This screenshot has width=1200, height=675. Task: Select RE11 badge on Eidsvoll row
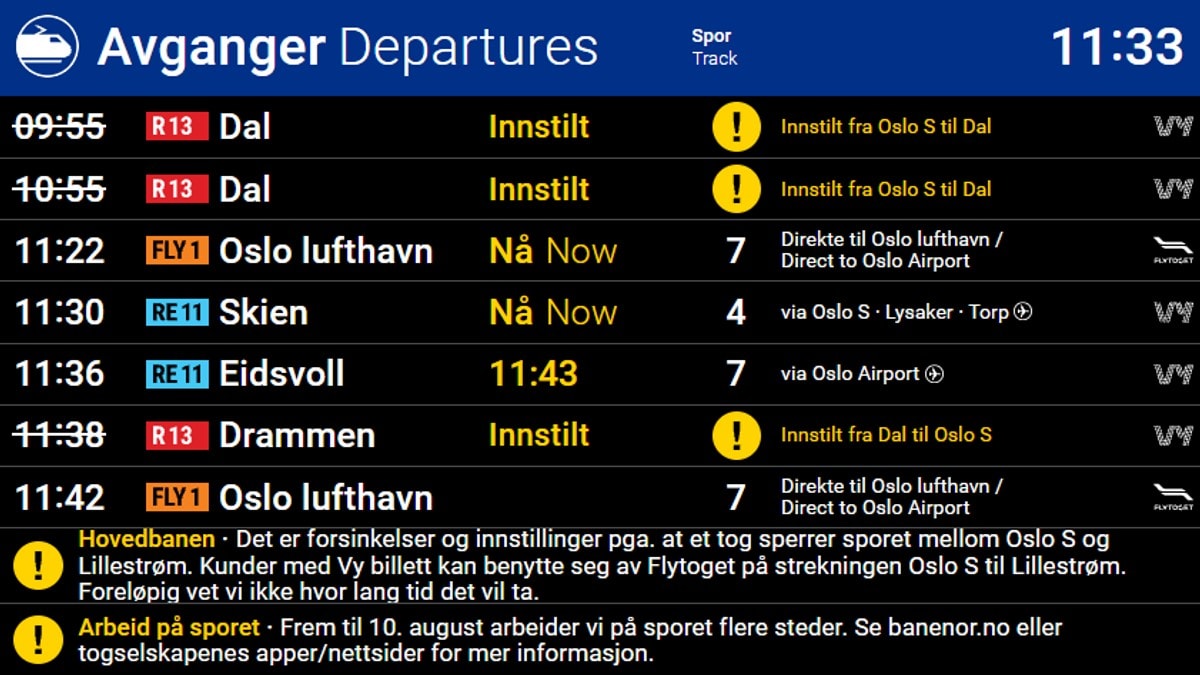(x=177, y=374)
